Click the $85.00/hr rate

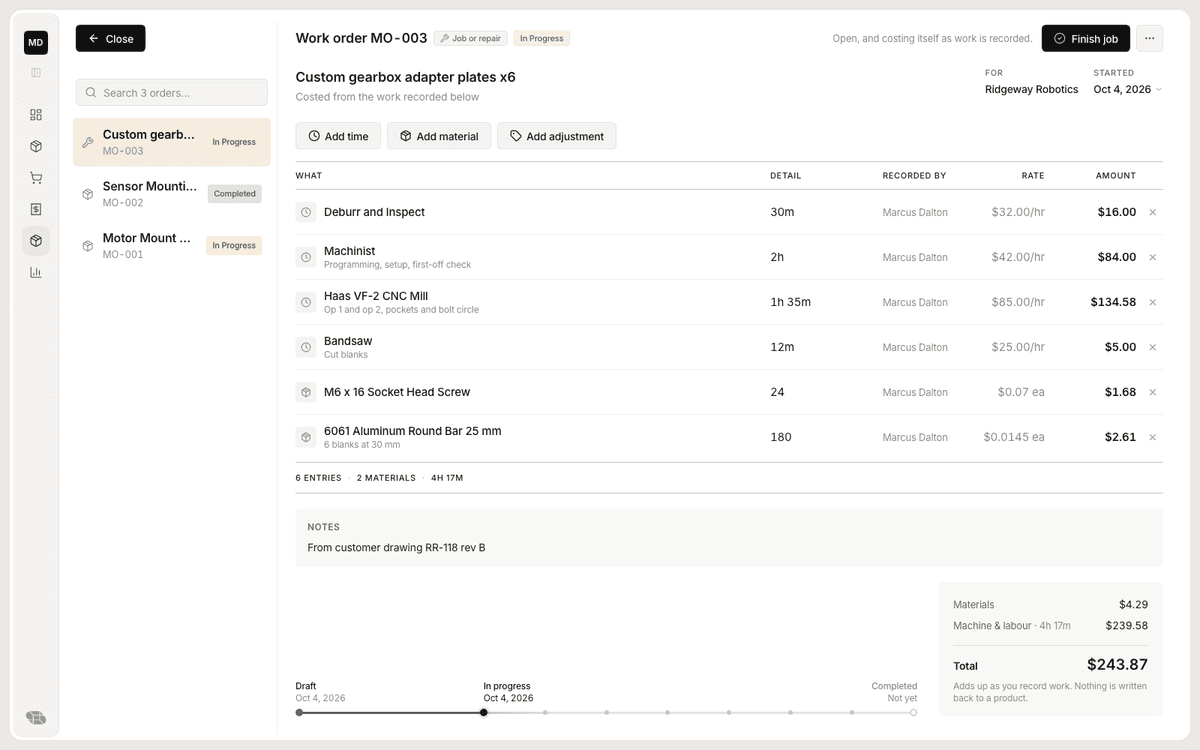[1018, 302]
